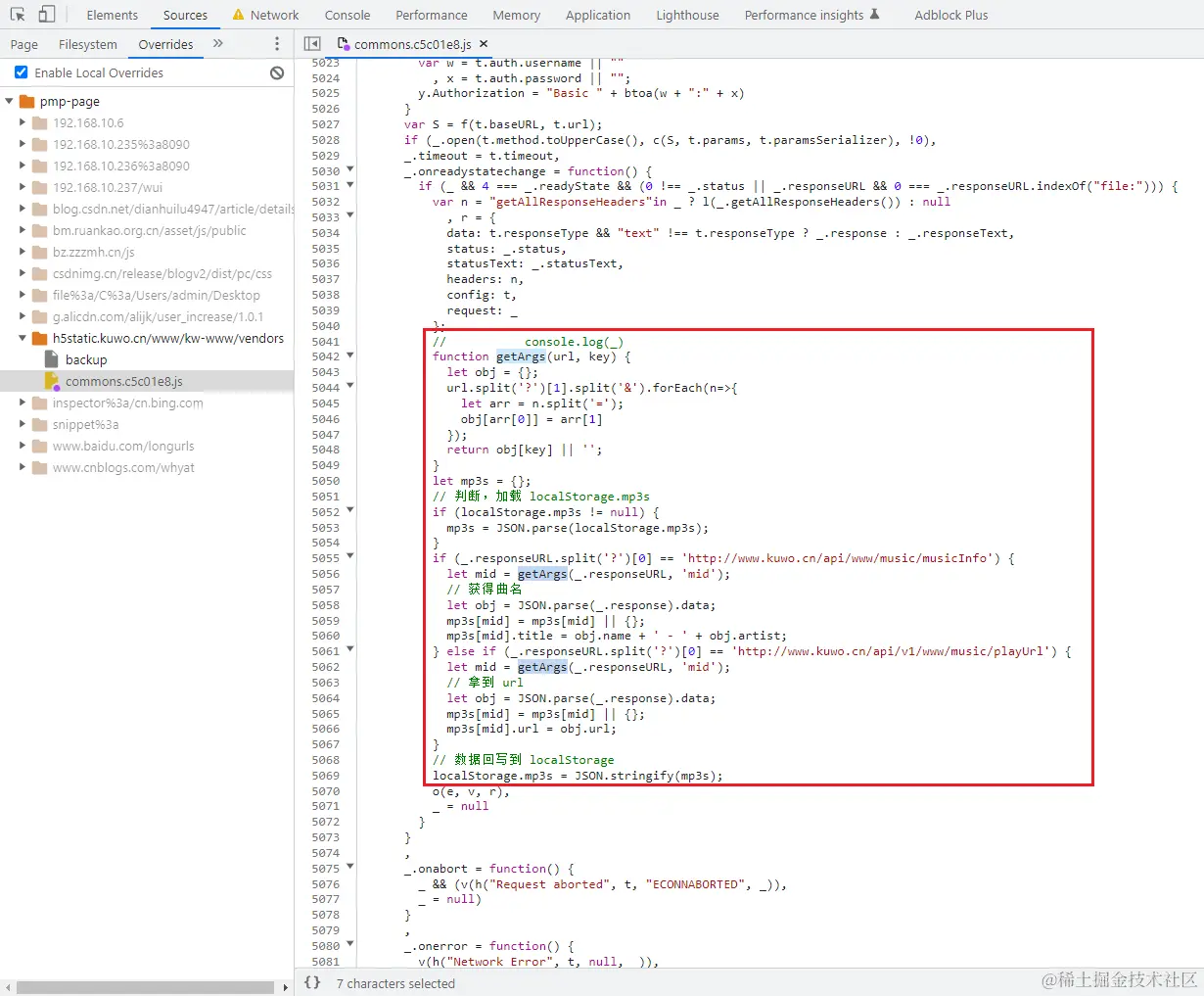Screen dimensions: 1204x996
Task: Hide the navigator sidebar icon
Action: pos(312,44)
